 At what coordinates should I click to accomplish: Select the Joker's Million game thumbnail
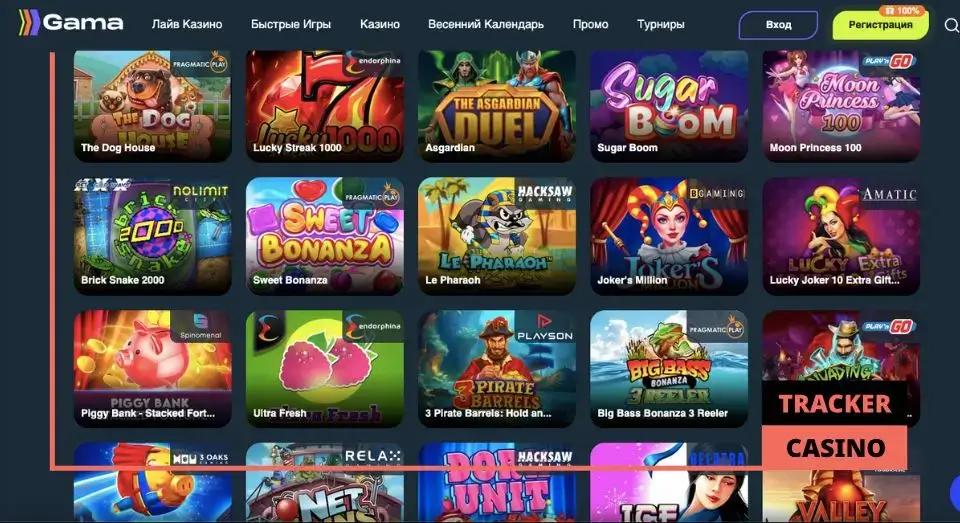tap(669, 236)
